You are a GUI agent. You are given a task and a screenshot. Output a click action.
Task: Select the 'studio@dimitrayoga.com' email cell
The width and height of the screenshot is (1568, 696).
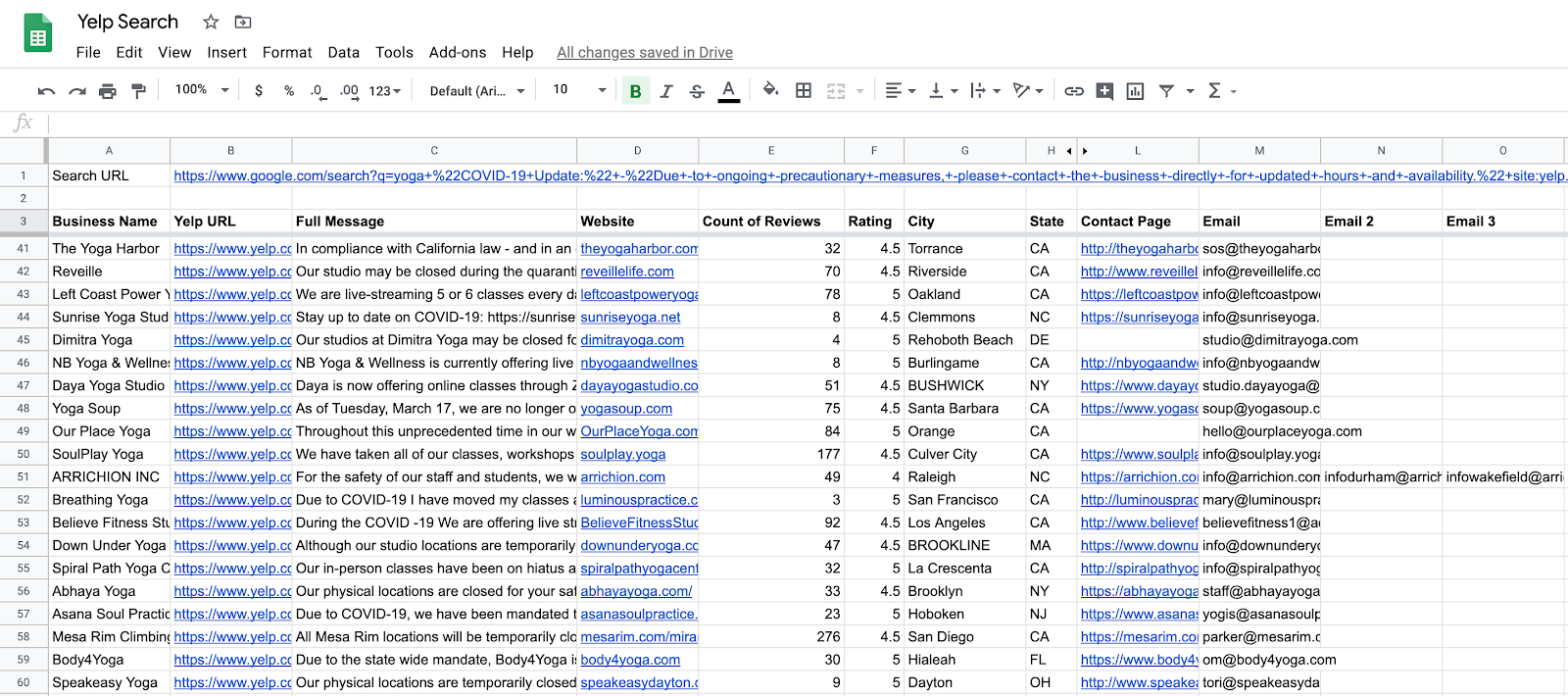tap(1280, 340)
